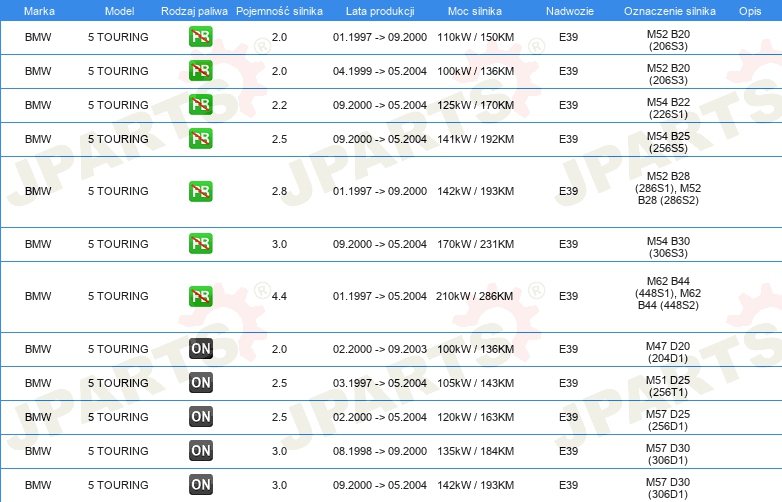Click the Nadwozie column header
Screen dimensions: 782x502
570,11
